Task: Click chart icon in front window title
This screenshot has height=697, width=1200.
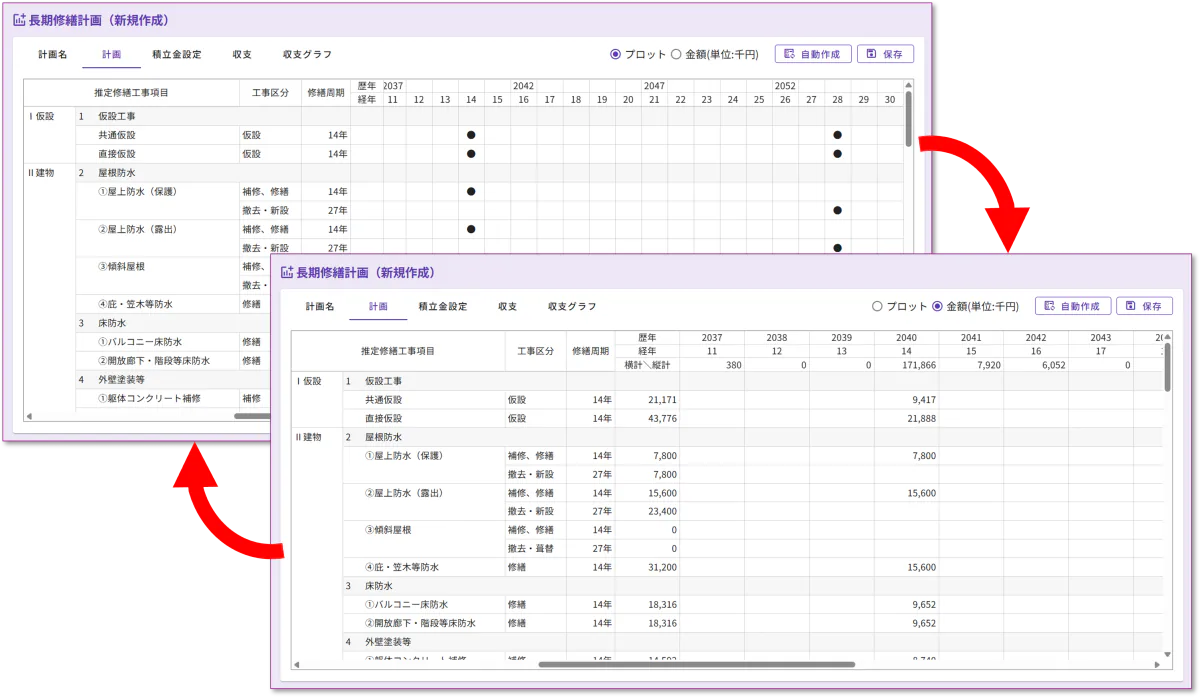Action: tap(287, 271)
